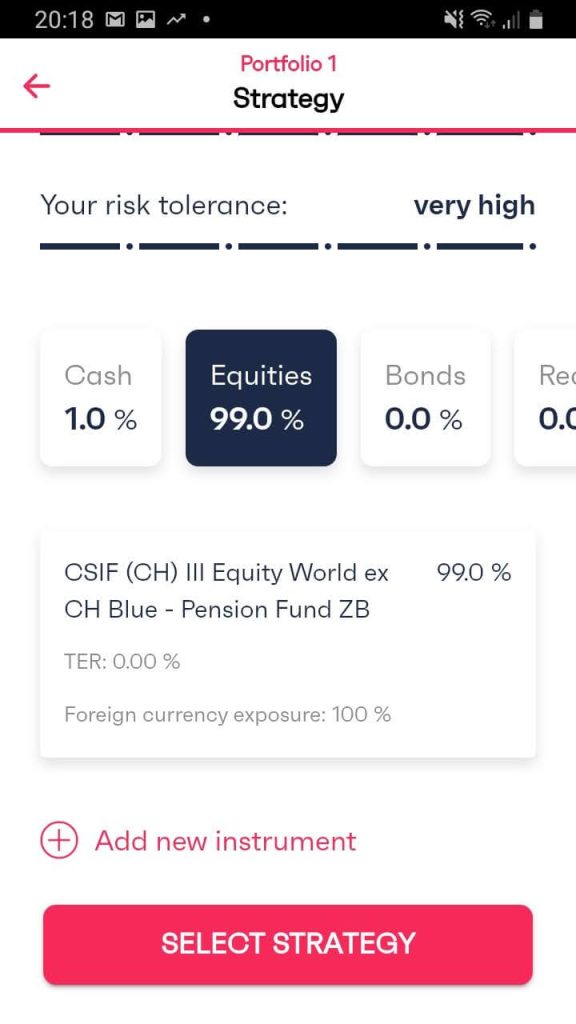
Task: Set risk tolerance slider to middle segment
Action: (x=279, y=246)
